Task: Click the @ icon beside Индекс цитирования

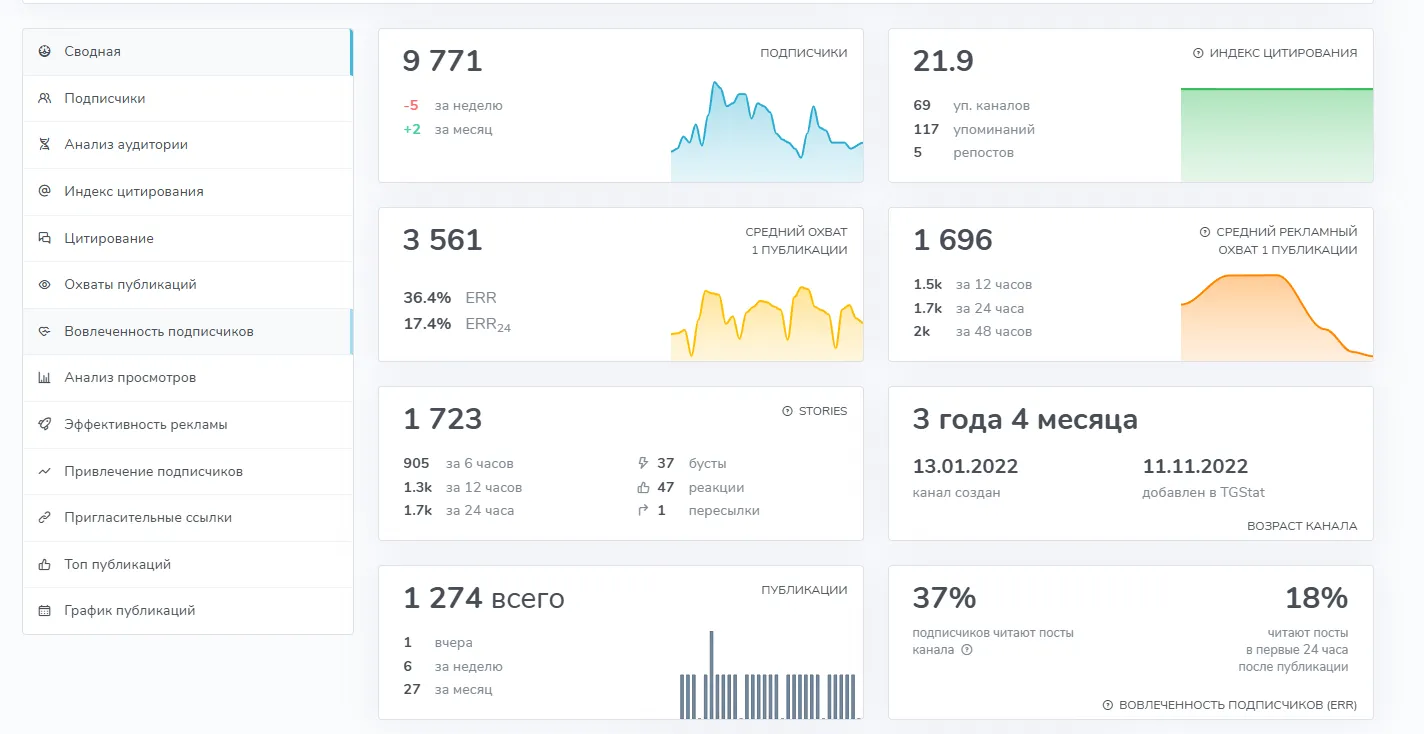Action: pos(44,191)
